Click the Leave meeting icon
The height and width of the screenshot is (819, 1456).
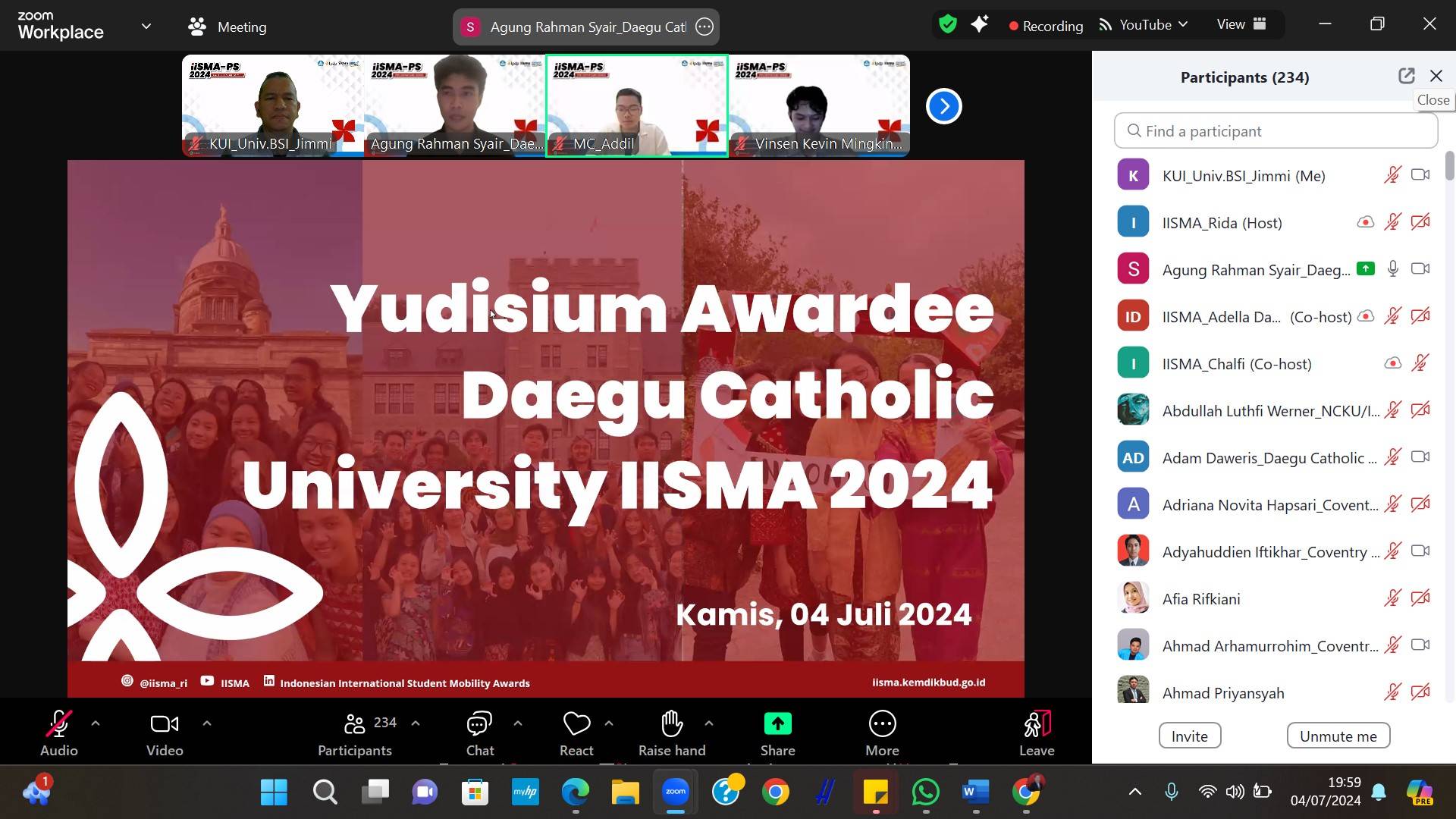tap(1037, 725)
